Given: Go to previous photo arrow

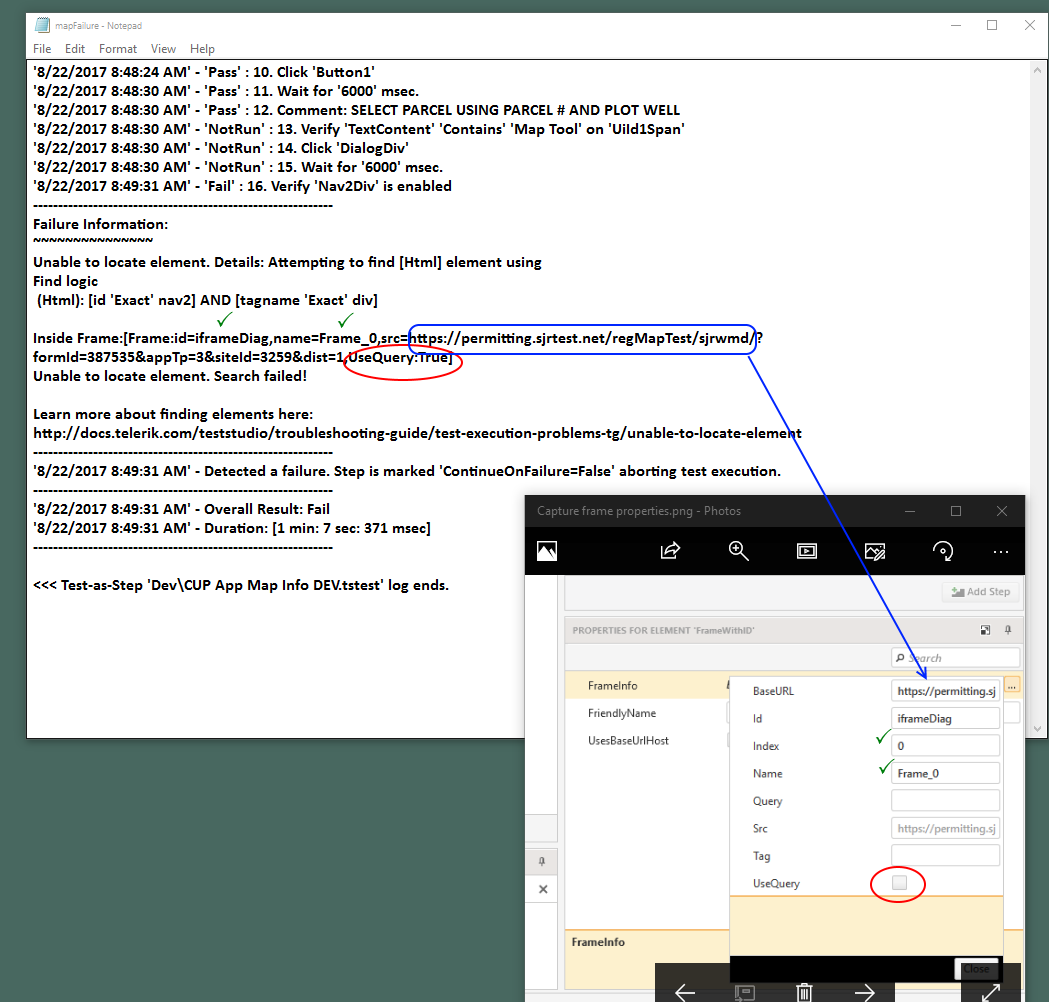Looking at the screenshot, I should point(685,991).
